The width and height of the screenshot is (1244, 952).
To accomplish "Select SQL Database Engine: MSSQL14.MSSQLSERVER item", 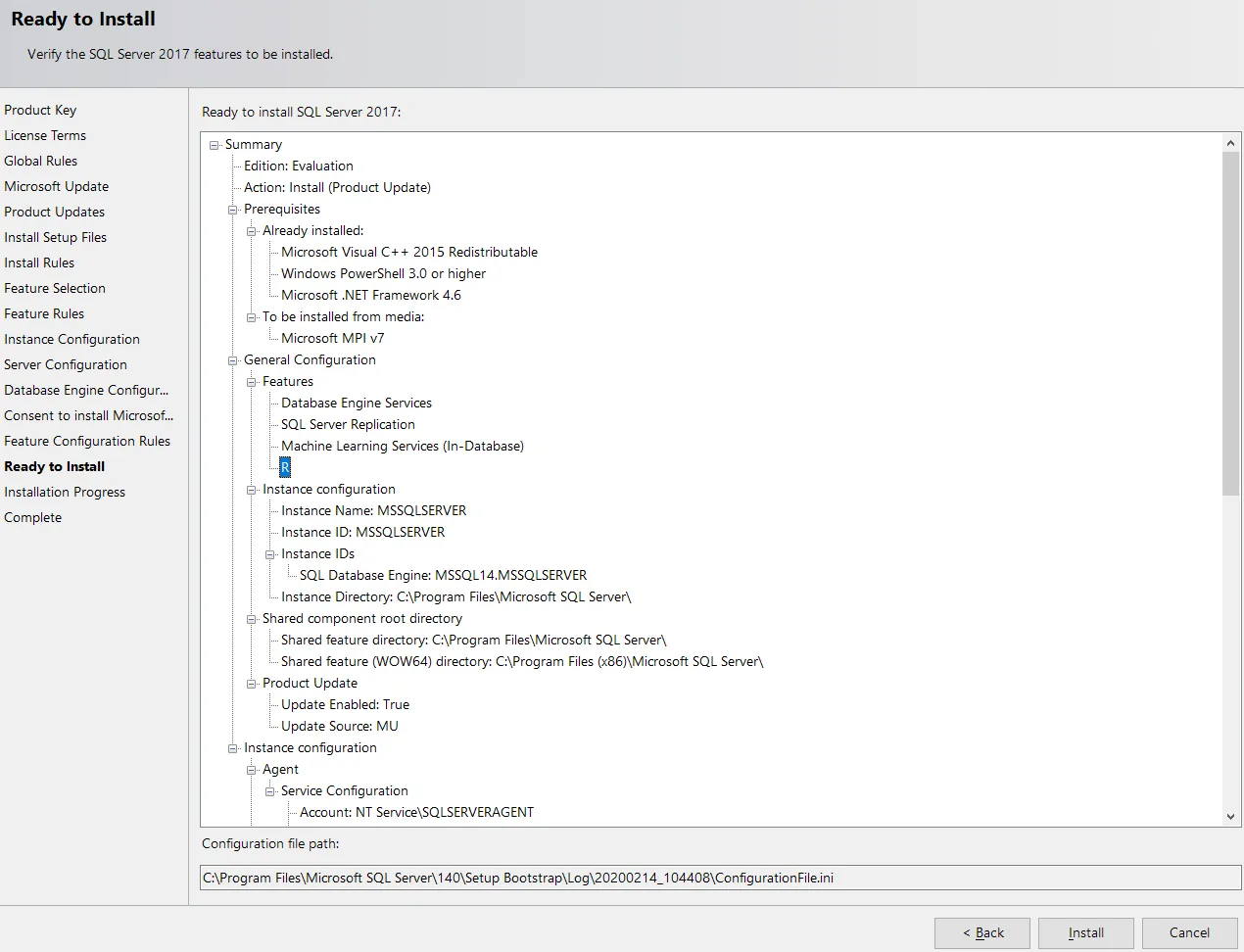I will pyautogui.click(x=444, y=575).
